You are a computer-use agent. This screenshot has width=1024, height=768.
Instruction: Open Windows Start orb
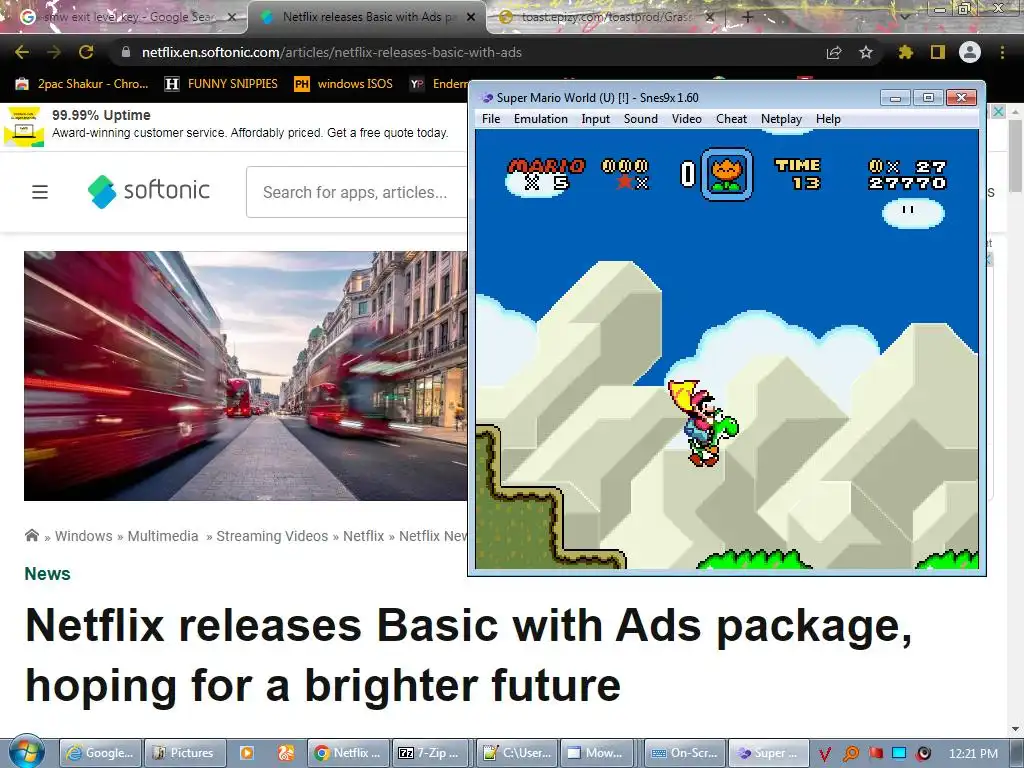coord(26,752)
